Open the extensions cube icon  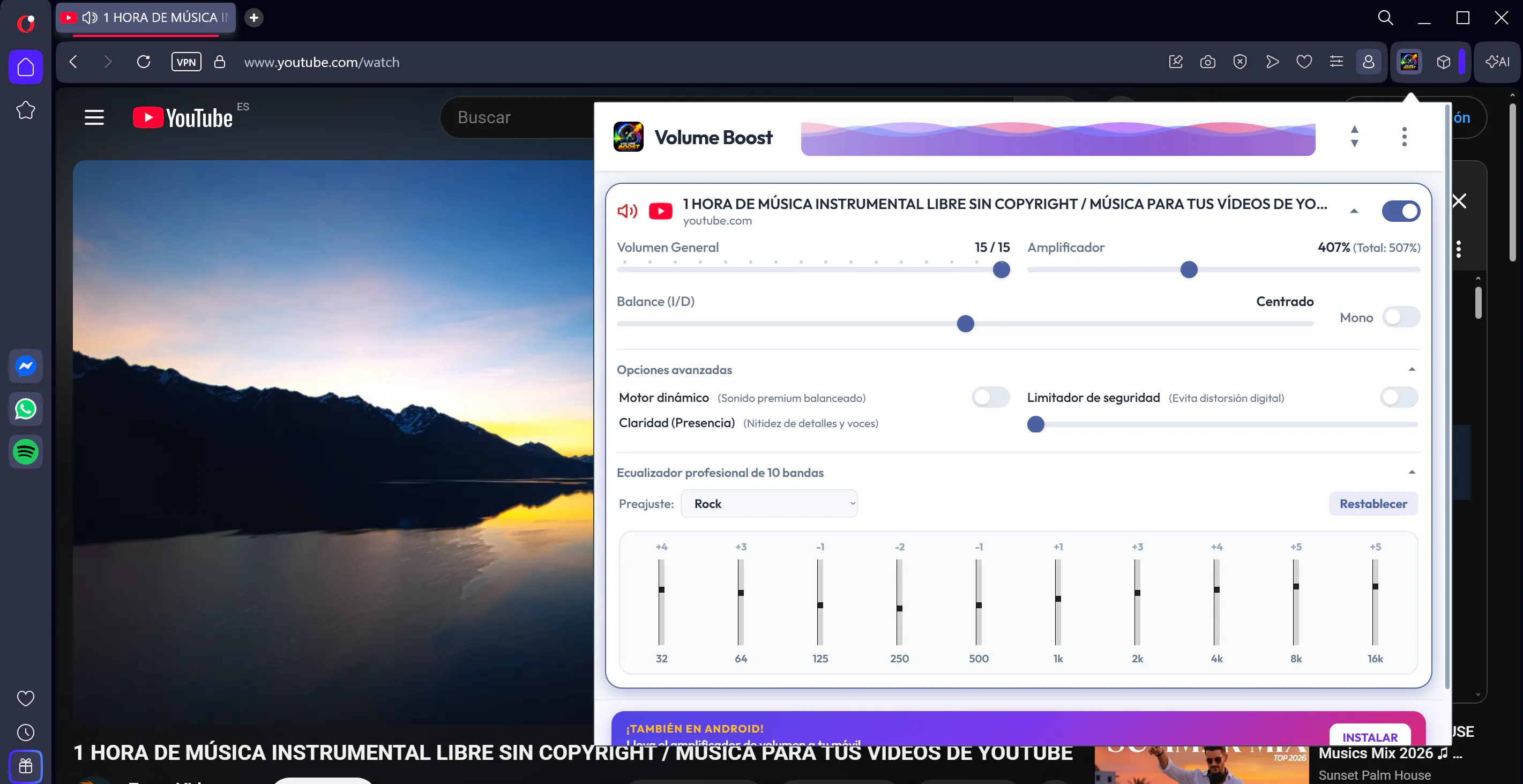1444,62
